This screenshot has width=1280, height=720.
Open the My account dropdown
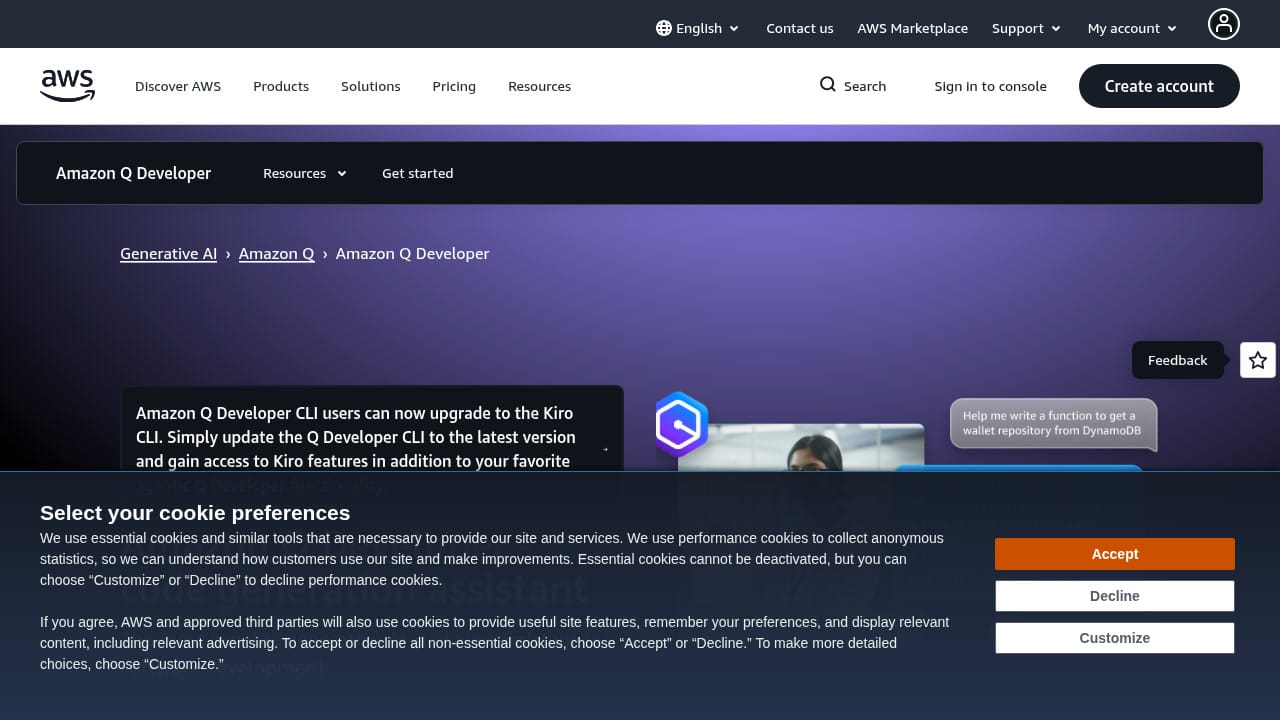(1130, 28)
